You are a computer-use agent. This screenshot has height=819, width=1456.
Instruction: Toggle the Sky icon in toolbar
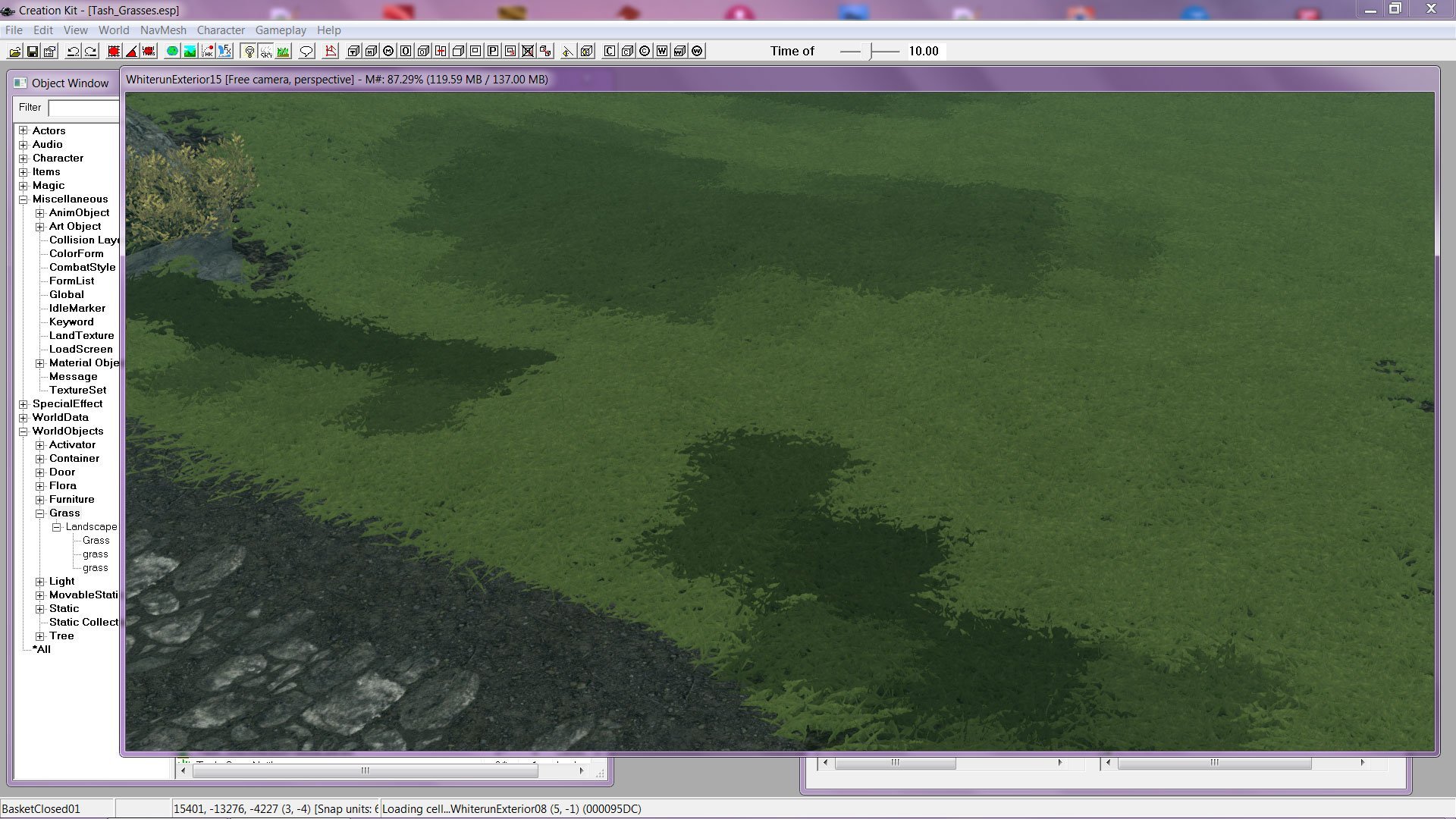266,51
